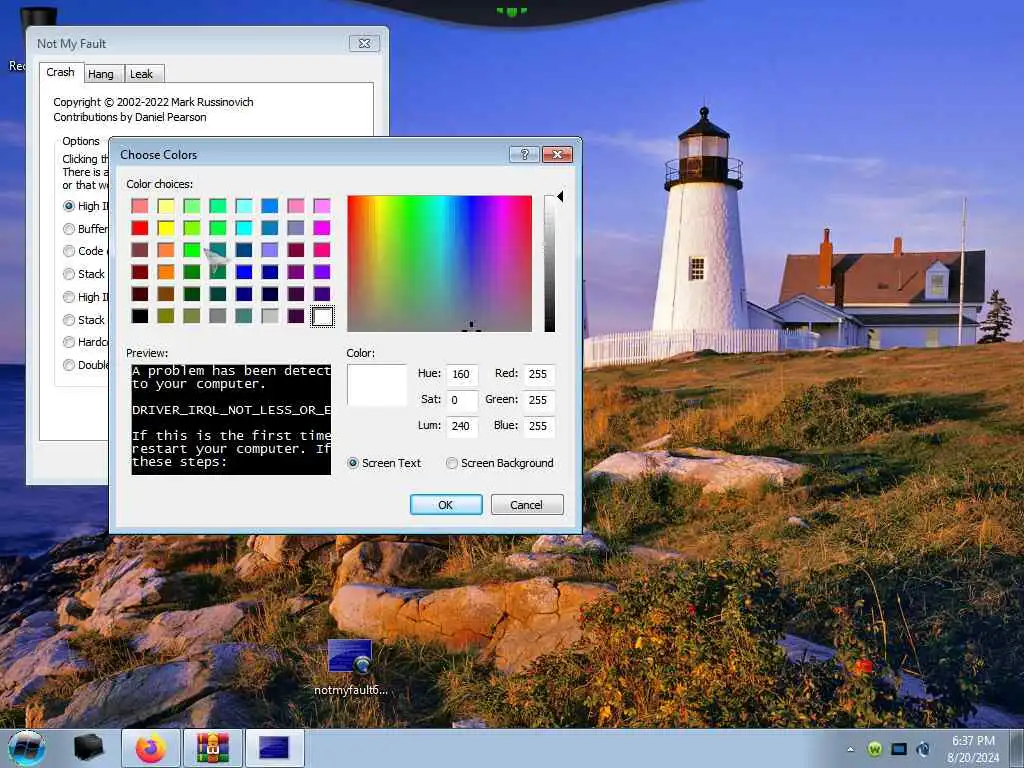The image size is (1024, 768).
Task: Click the Show desktop button strip
Action: click(1018, 748)
